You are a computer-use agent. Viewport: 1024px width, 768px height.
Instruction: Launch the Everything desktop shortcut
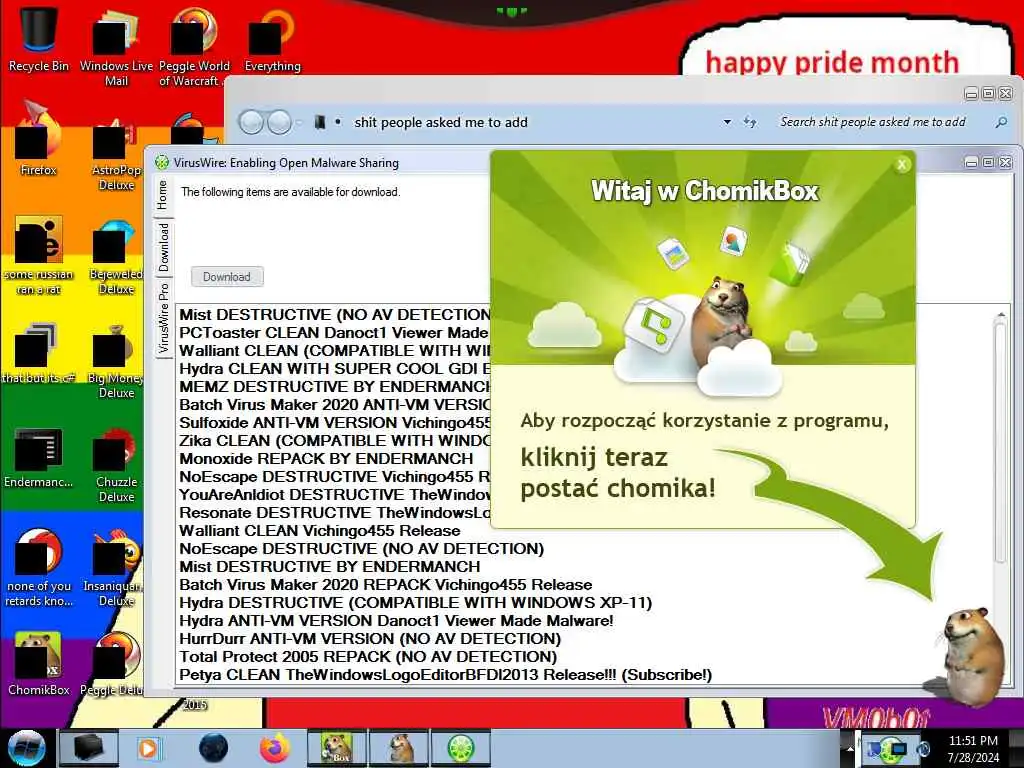tap(272, 39)
